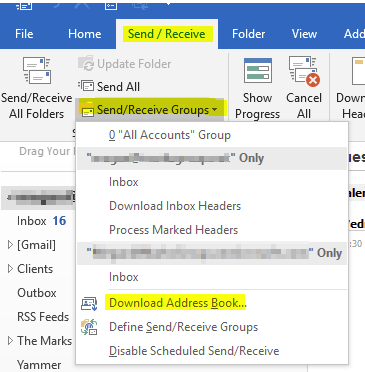Open the Send/Receive Groups dropdown arrow
The height and width of the screenshot is (372, 365).
pos(214,109)
